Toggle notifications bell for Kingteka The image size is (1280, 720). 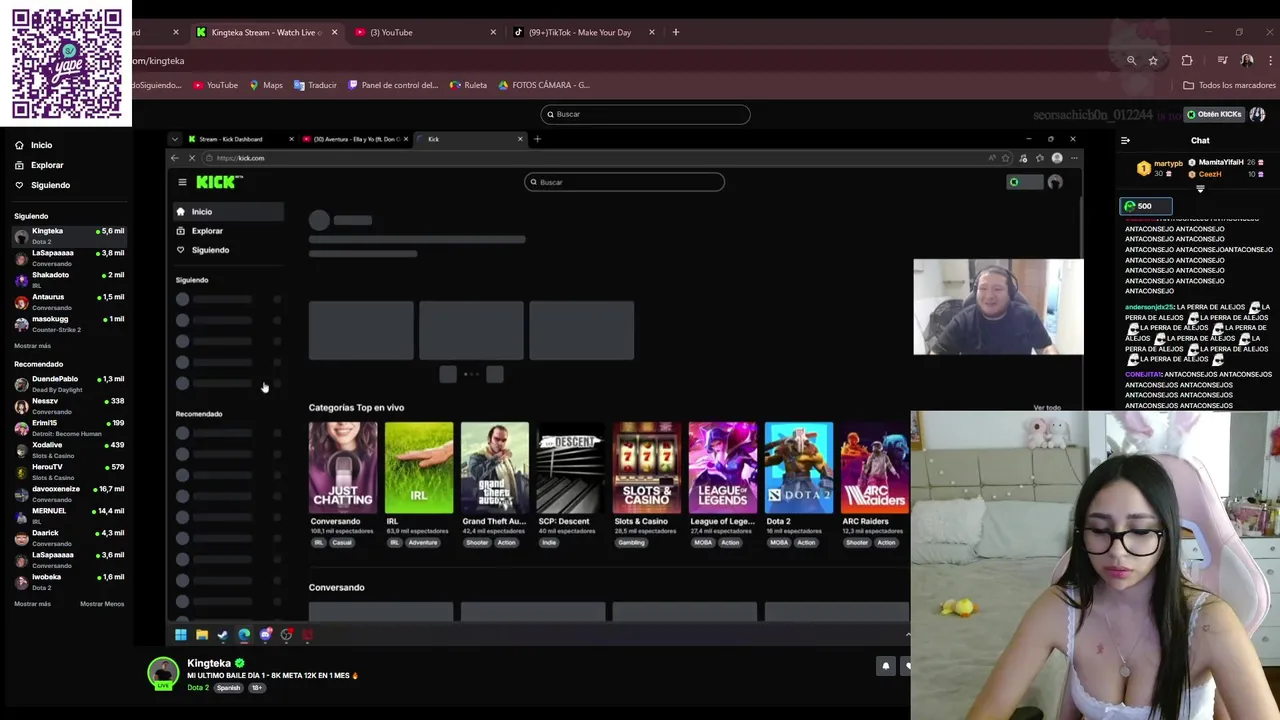[885, 666]
